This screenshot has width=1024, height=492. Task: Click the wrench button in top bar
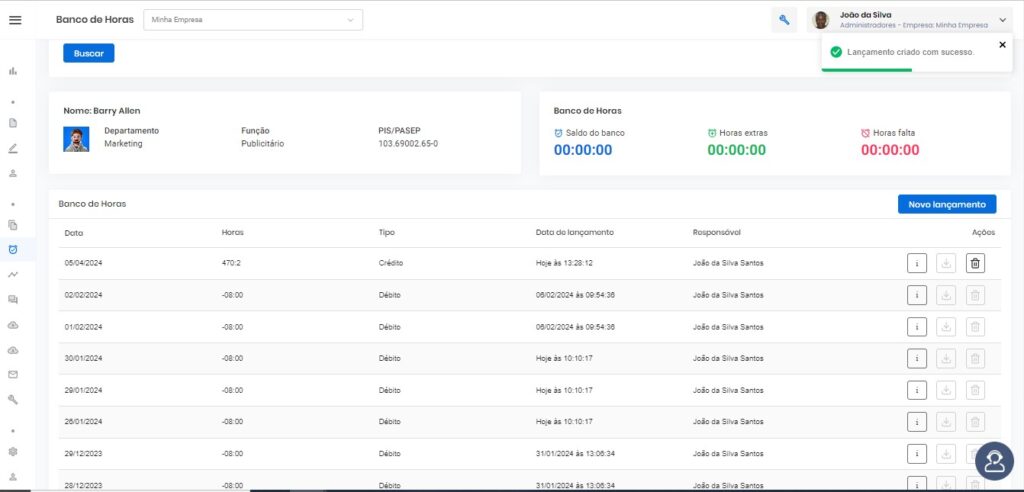(784, 20)
